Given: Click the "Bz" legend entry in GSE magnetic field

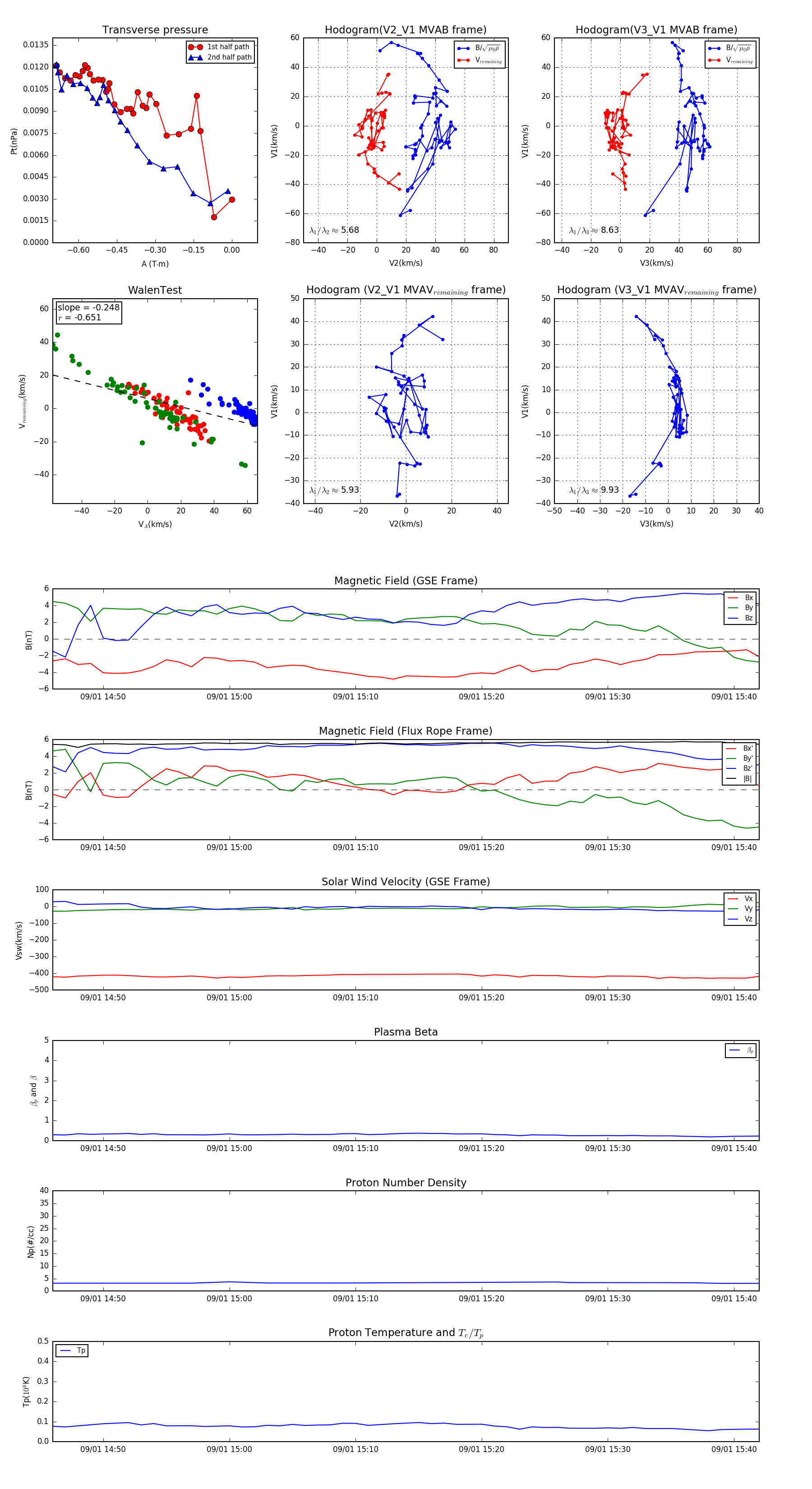Looking at the screenshot, I should [x=740, y=618].
